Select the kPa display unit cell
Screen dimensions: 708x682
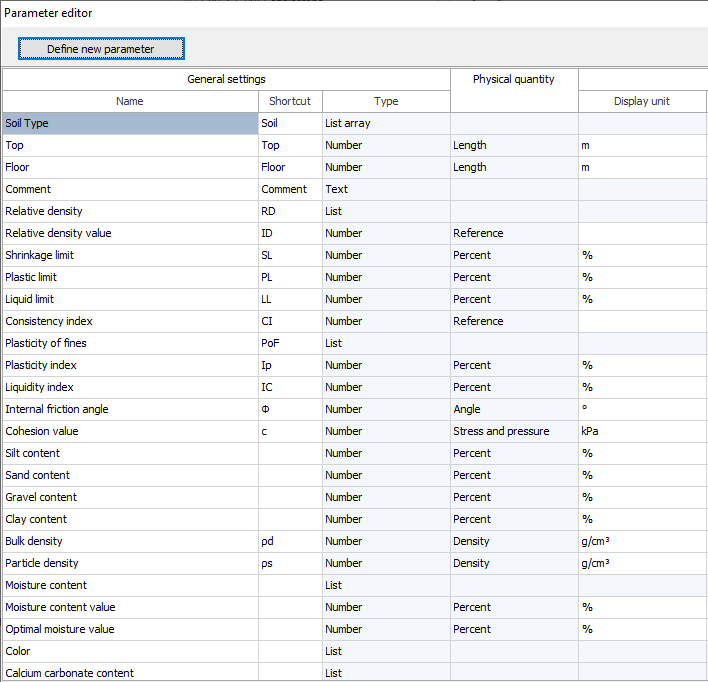tap(642, 431)
